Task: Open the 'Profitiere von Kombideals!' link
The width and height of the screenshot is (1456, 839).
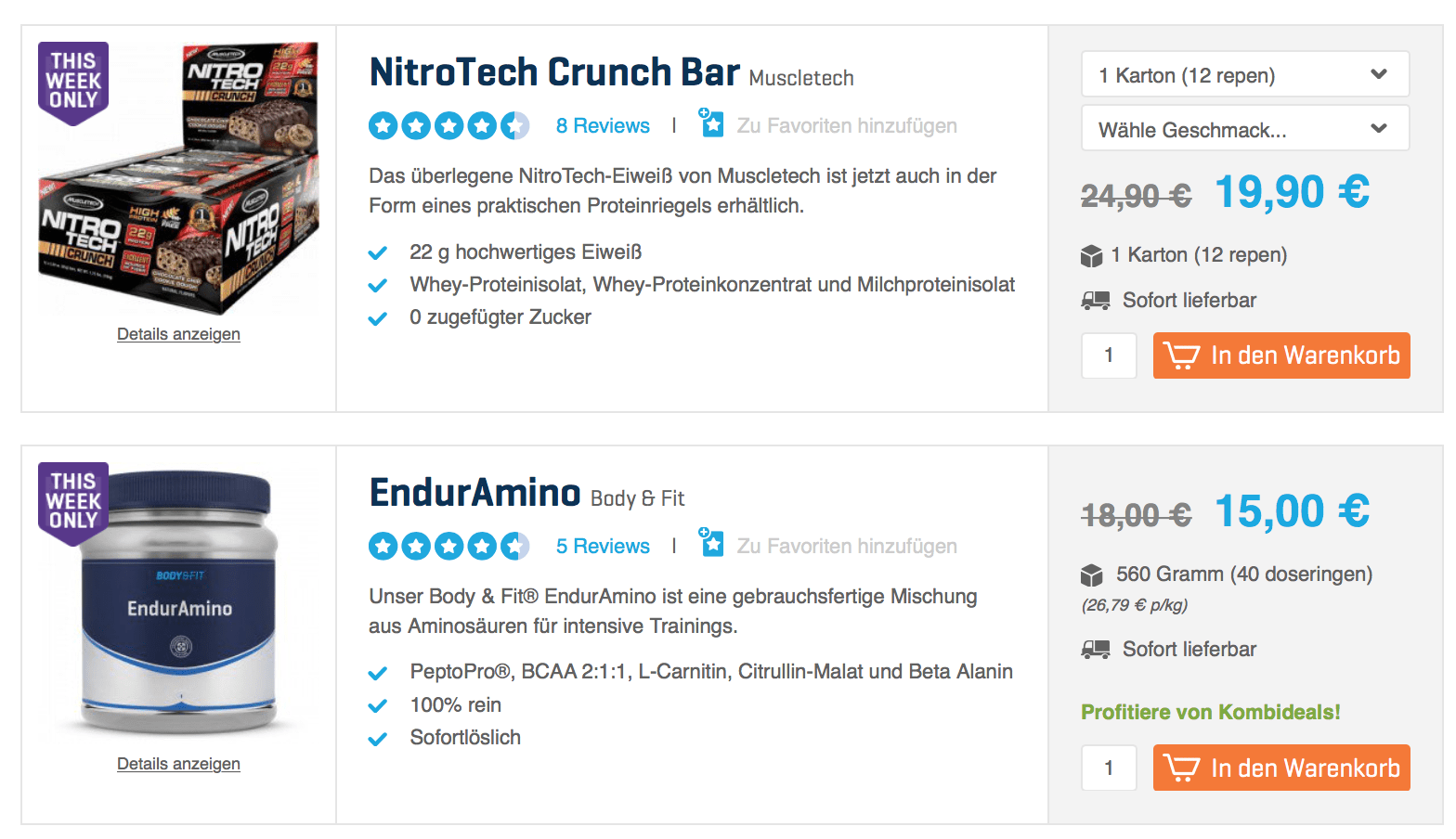Action: click(1210, 713)
